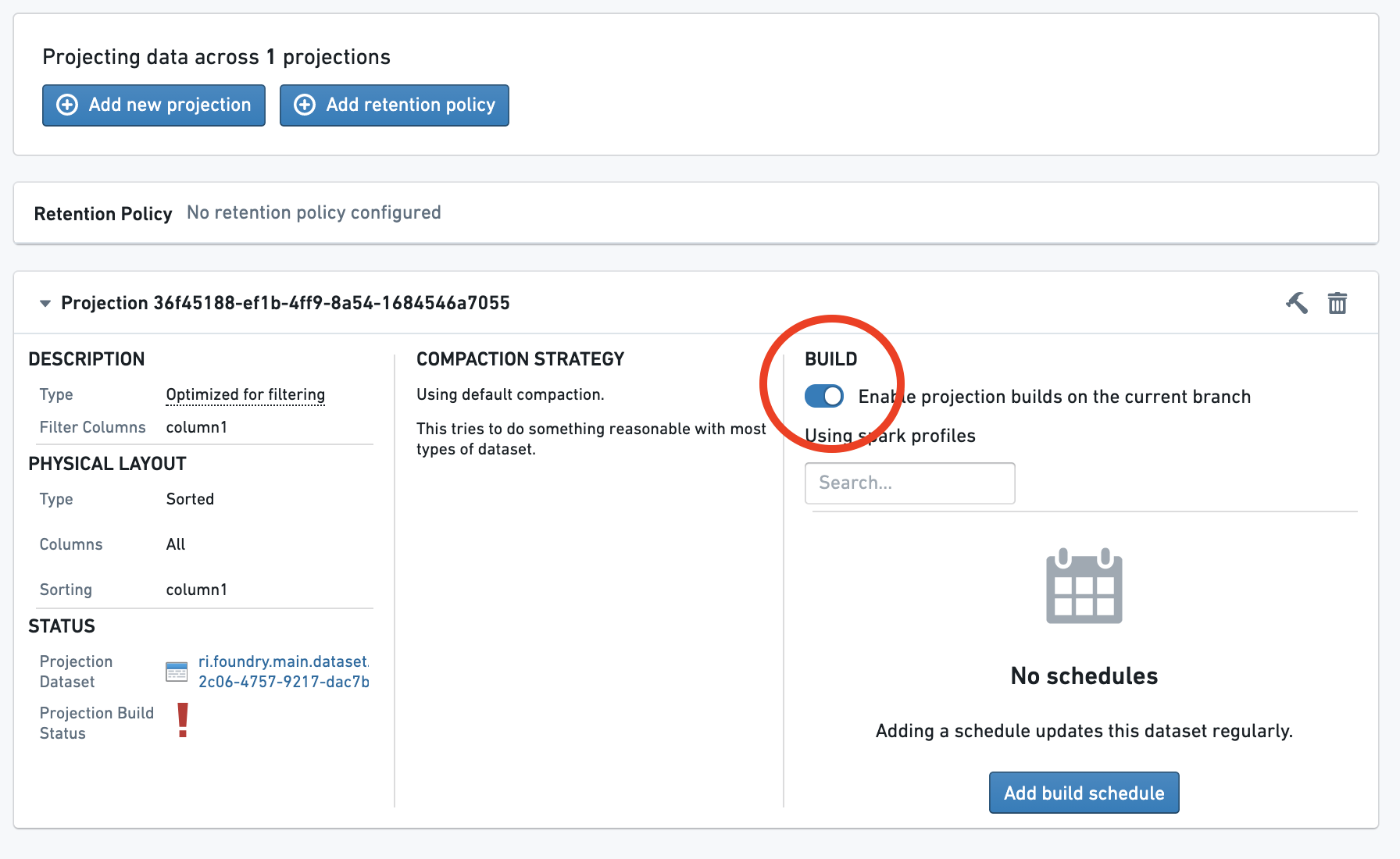Collapse the Projection 36f45188 section

click(45, 303)
